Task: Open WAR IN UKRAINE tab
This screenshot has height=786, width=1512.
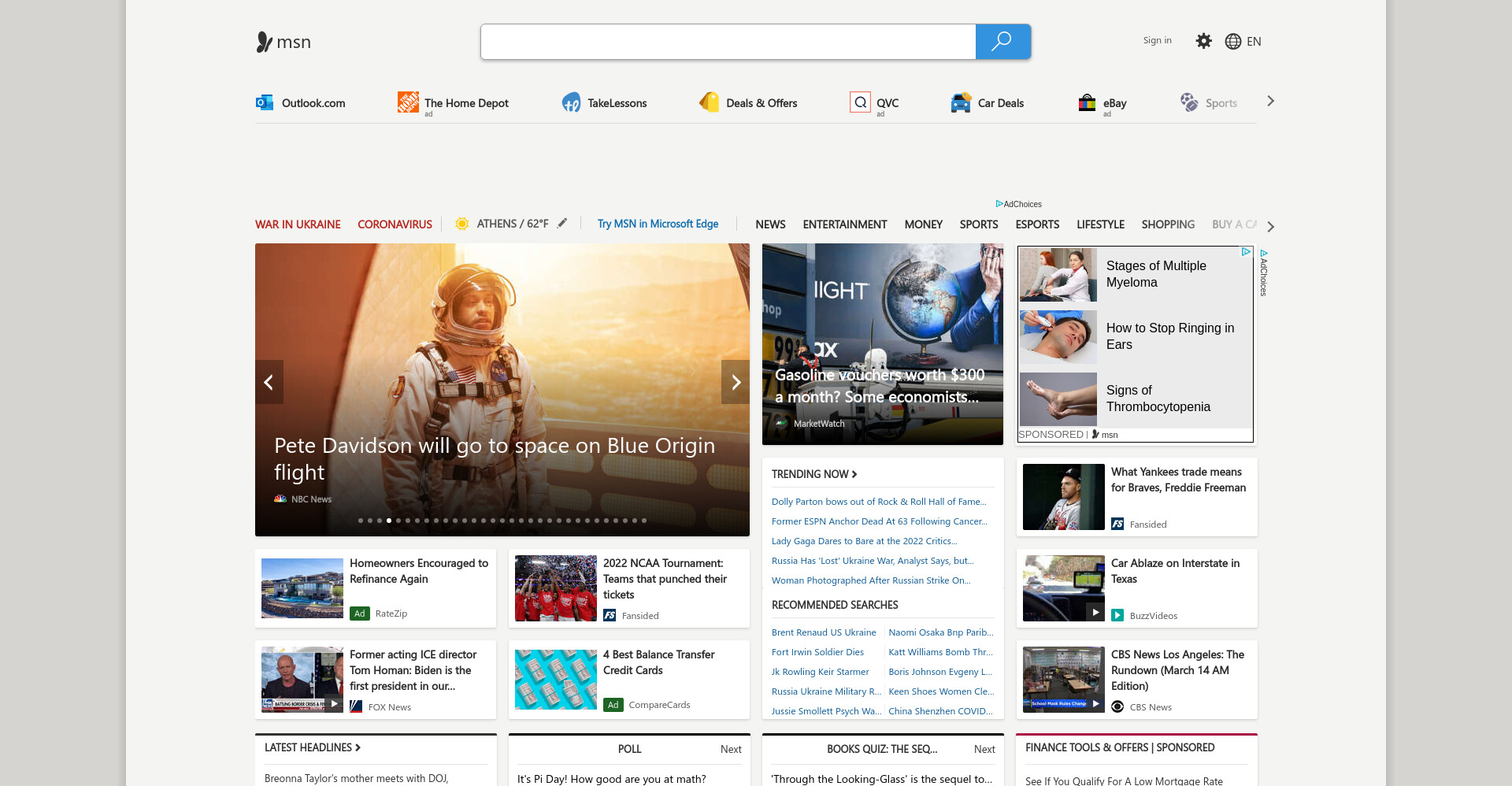Action: click(298, 224)
